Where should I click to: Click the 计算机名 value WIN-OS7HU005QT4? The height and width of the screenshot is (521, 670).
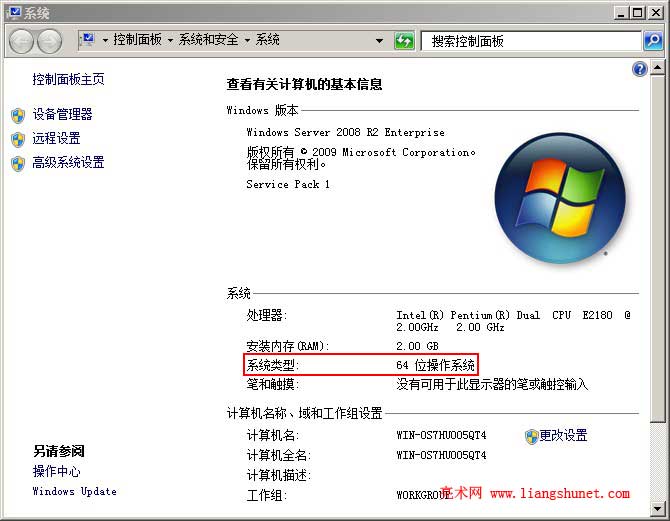(x=441, y=436)
